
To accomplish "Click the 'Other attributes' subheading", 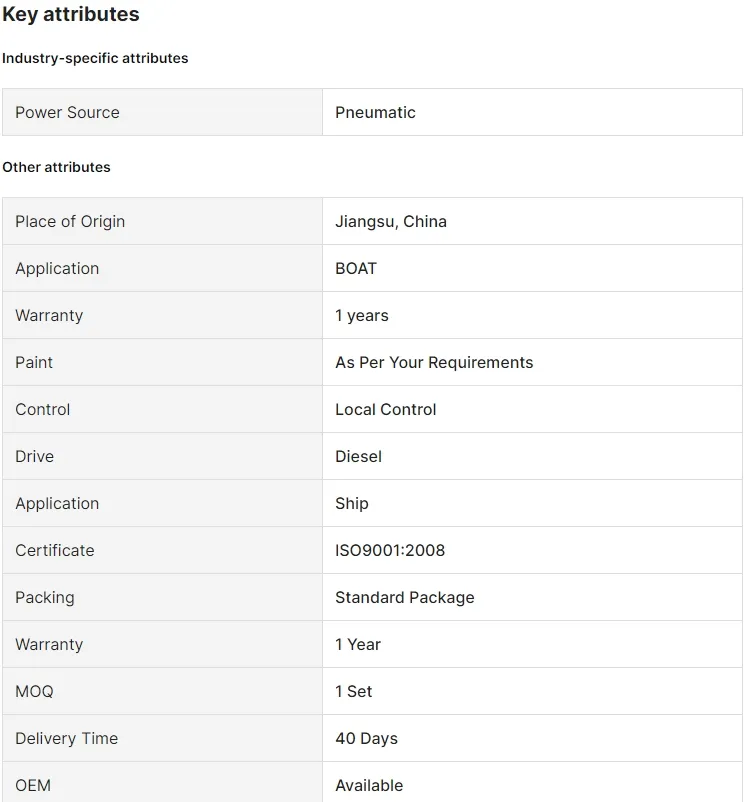I will point(56,167).
